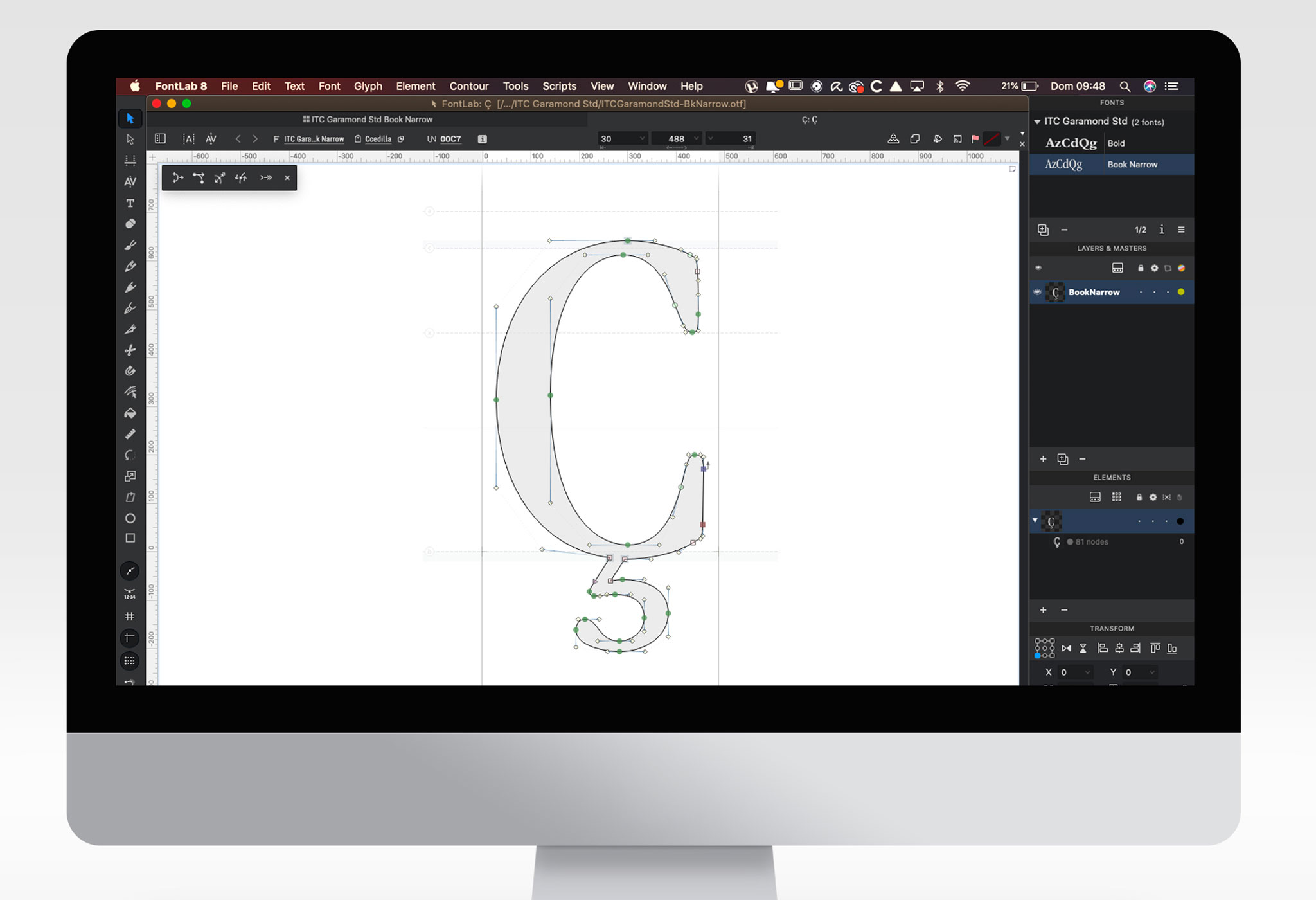Select the Eraser tool
This screenshot has width=1316, height=900.
tap(130, 224)
